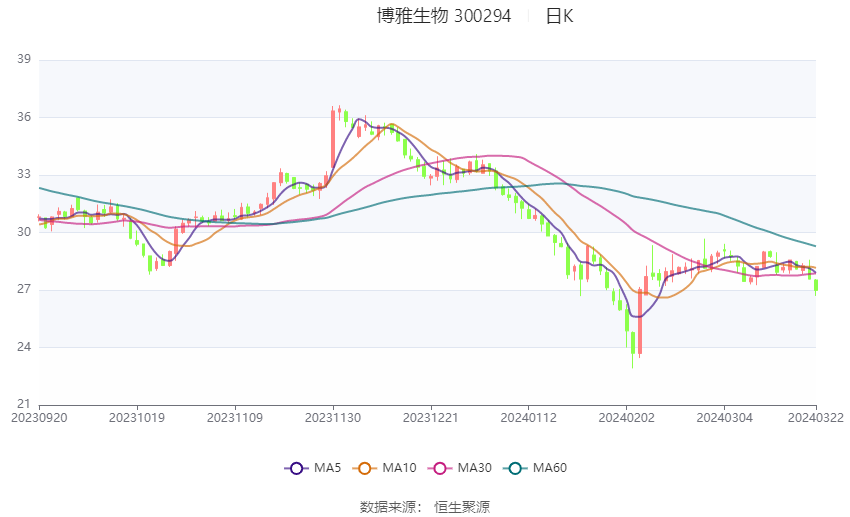Select the 20230920 start date axis label
The height and width of the screenshot is (517, 850).
click(39, 418)
